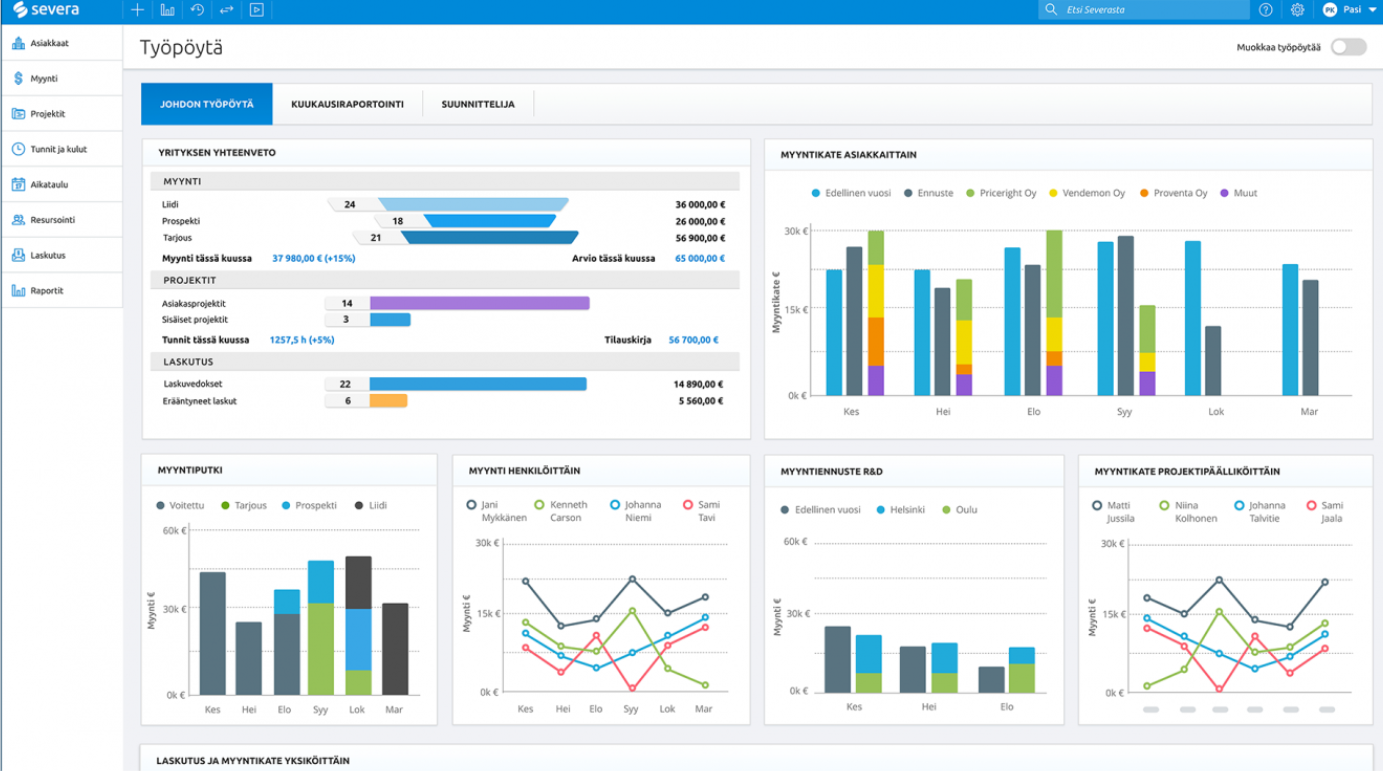
Task: Click the swap arrows icon in top bar
Action: tap(226, 10)
